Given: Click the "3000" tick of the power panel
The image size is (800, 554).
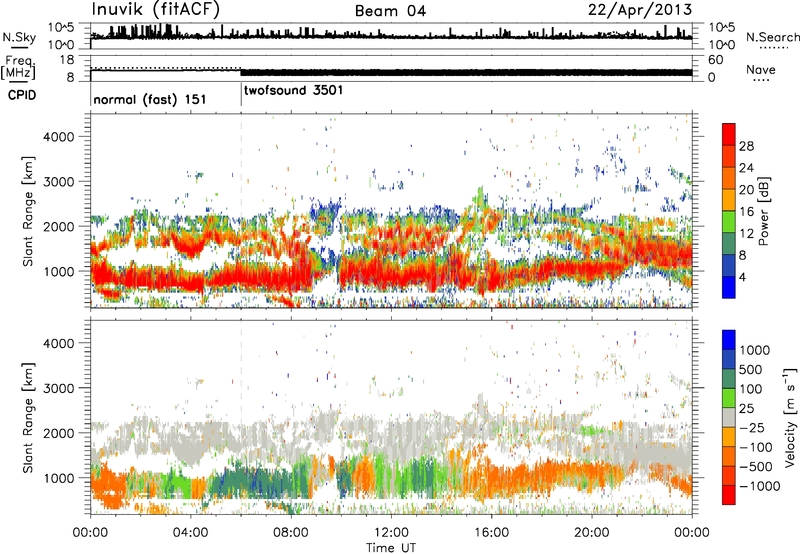Looking at the screenshot, I should tap(59, 182).
